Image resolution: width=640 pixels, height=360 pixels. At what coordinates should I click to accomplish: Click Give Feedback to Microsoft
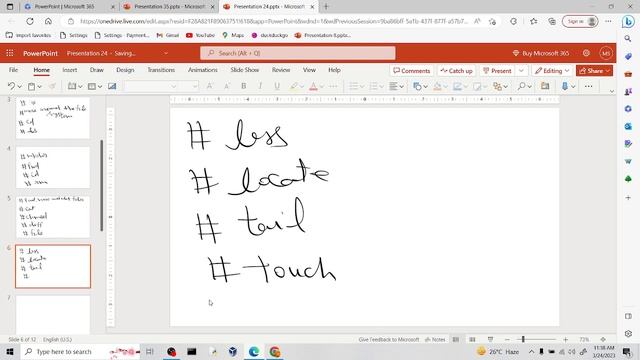point(389,339)
